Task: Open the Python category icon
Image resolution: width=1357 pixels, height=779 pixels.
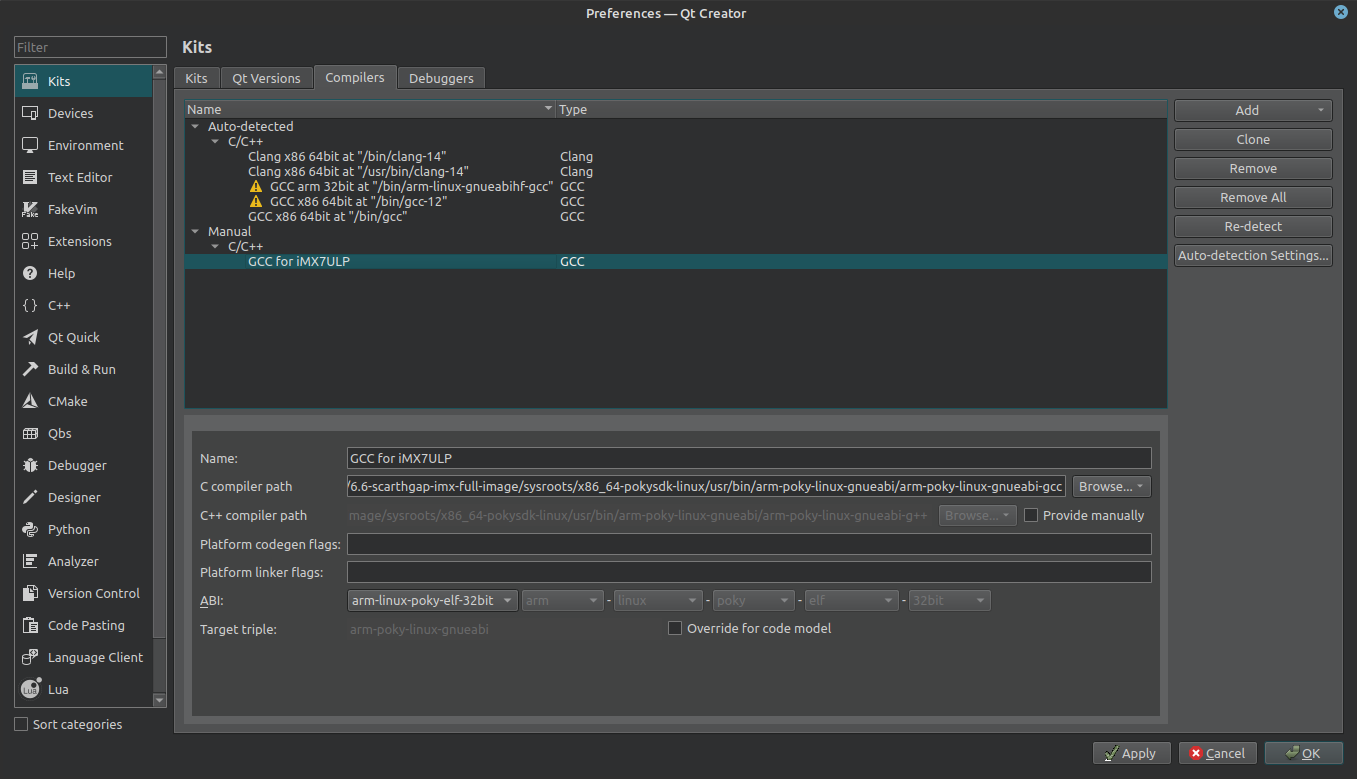Action: [x=30, y=529]
